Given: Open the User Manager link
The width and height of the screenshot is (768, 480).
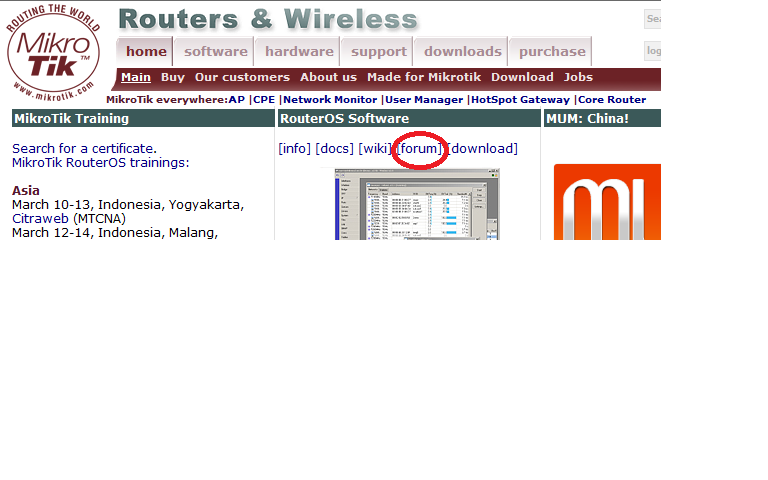Looking at the screenshot, I should [x=424, y=99].
